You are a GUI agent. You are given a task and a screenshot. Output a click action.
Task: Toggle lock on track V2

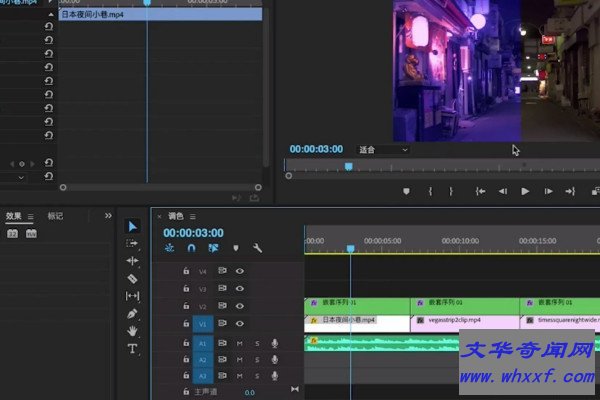tap(186, 306)
